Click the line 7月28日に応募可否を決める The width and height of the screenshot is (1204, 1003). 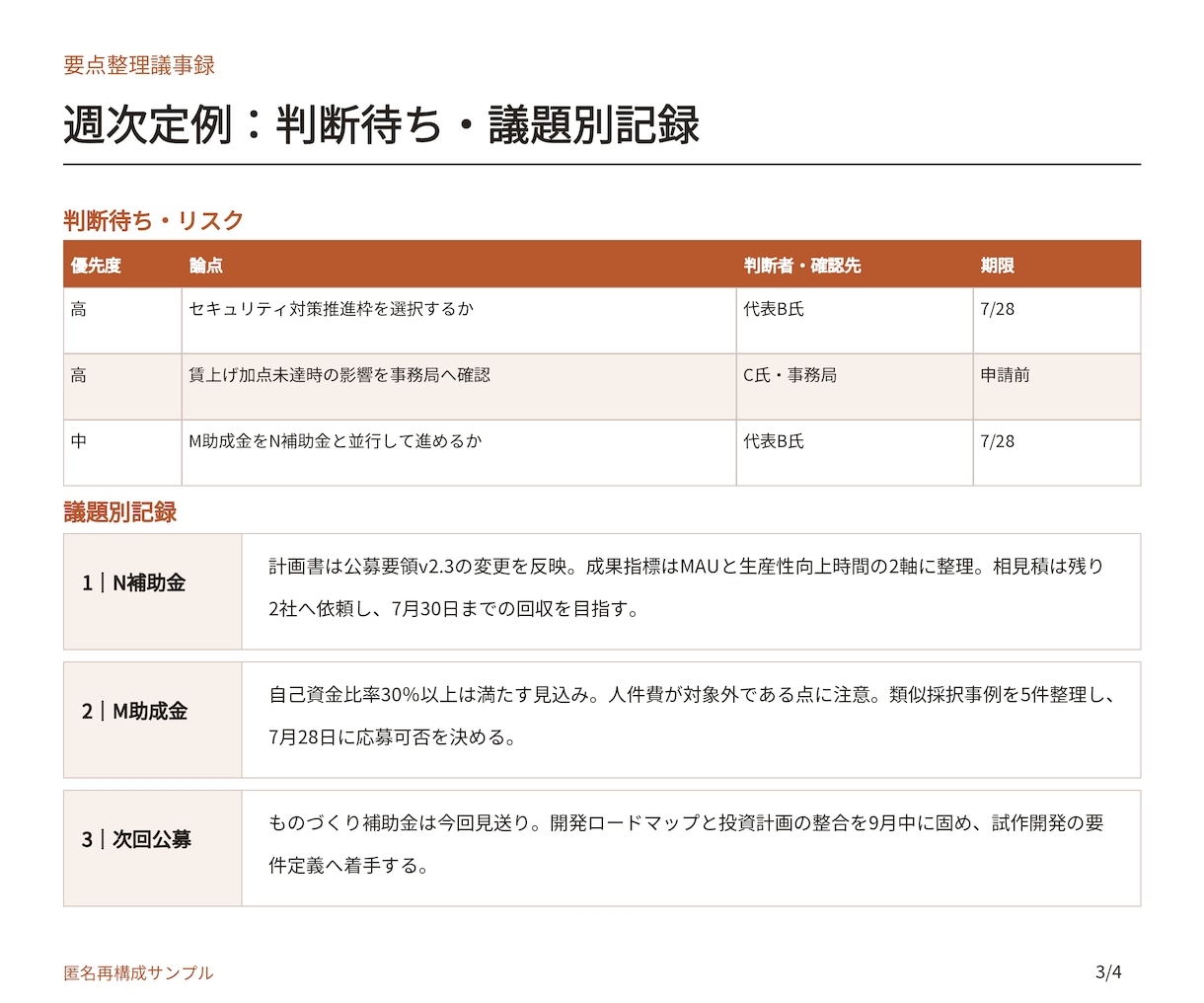[x=393, y=737]
